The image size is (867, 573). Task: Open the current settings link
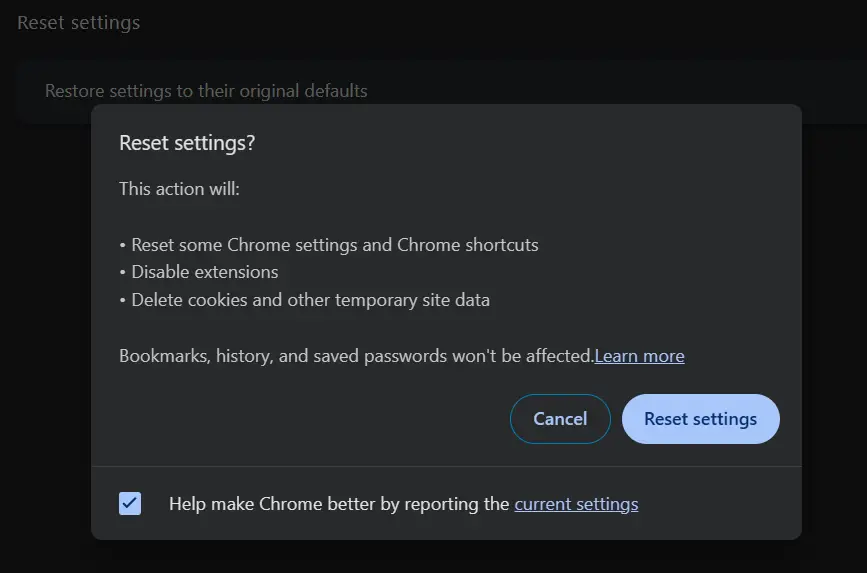(x=576, y=504)
